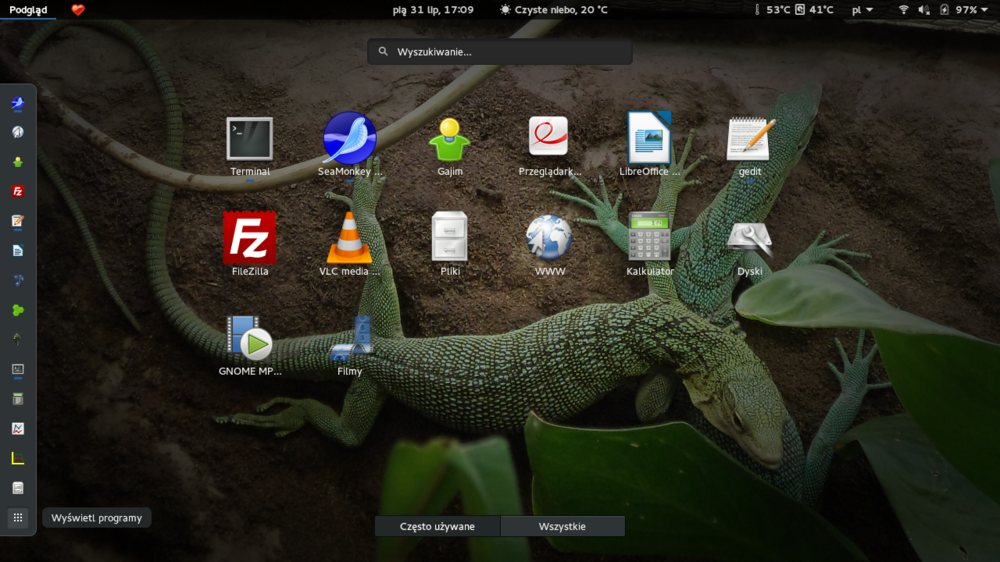
Task: Launch the Terminal application
Action: [249, 140]
